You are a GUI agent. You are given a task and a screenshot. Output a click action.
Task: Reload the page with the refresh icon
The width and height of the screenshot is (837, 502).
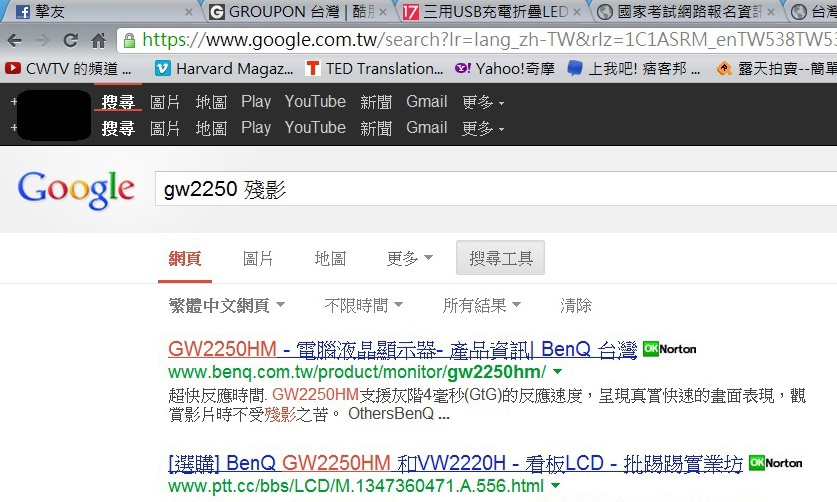coord(70,40)
